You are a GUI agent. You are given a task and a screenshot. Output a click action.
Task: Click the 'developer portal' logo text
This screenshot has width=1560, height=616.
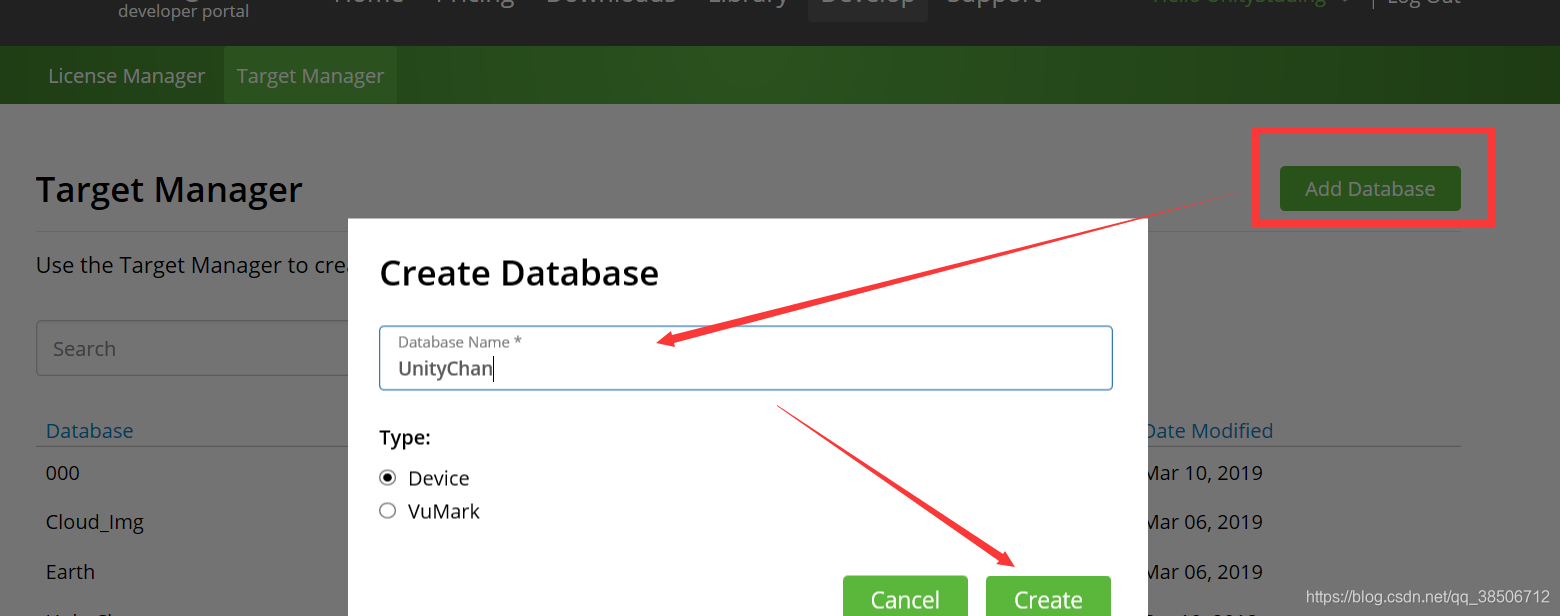(184, 12)
